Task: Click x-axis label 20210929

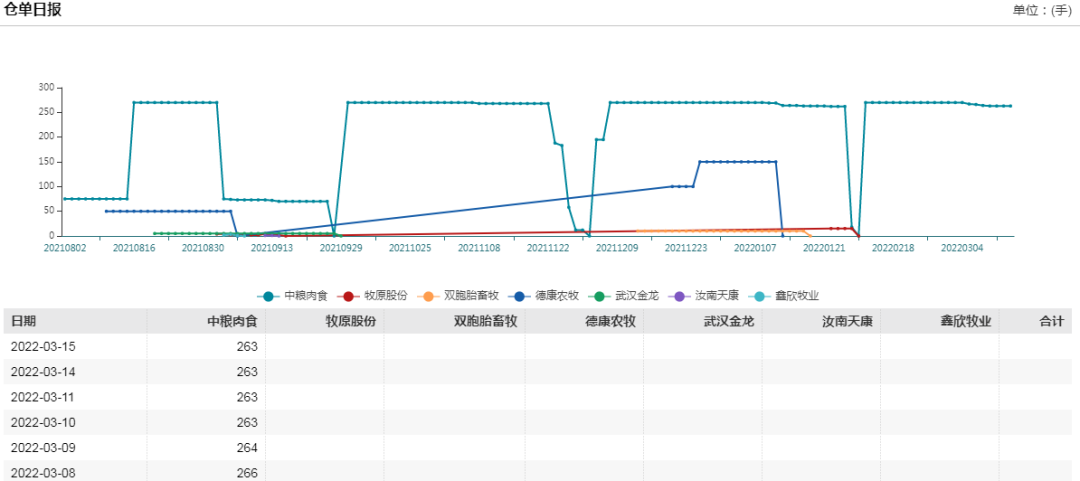Action: click(x=341, y=247)
